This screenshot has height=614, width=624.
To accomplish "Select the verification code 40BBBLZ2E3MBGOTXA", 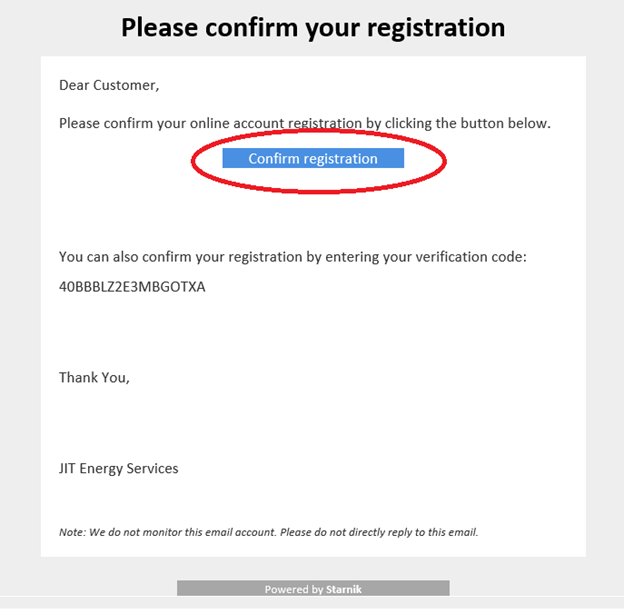I will pyautogui.click(x=132, y=288).
